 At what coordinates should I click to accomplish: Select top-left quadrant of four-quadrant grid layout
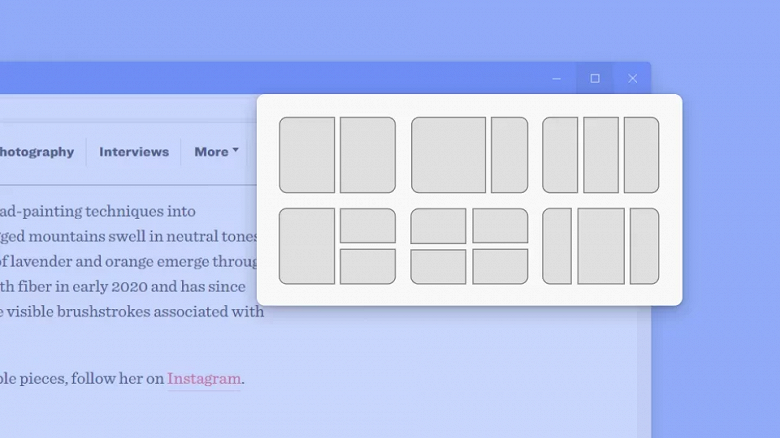[438, 225]
